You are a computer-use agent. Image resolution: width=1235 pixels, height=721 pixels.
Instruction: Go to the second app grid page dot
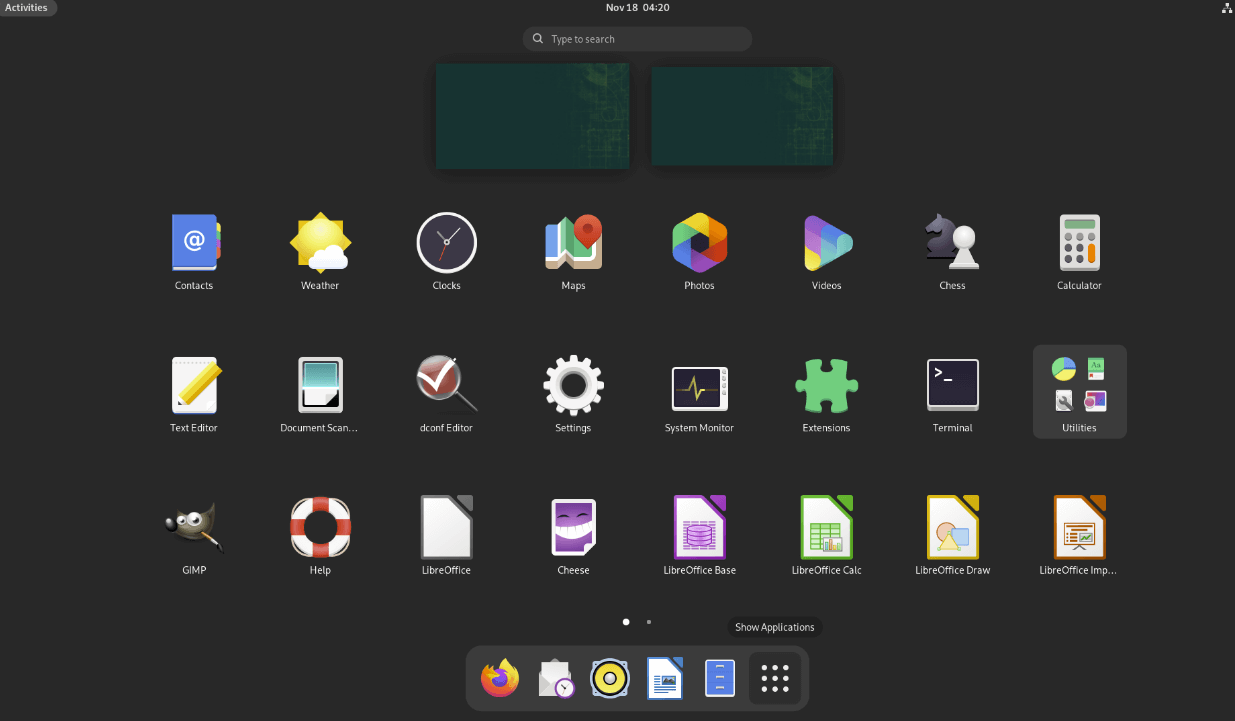[x=649, y=622]
